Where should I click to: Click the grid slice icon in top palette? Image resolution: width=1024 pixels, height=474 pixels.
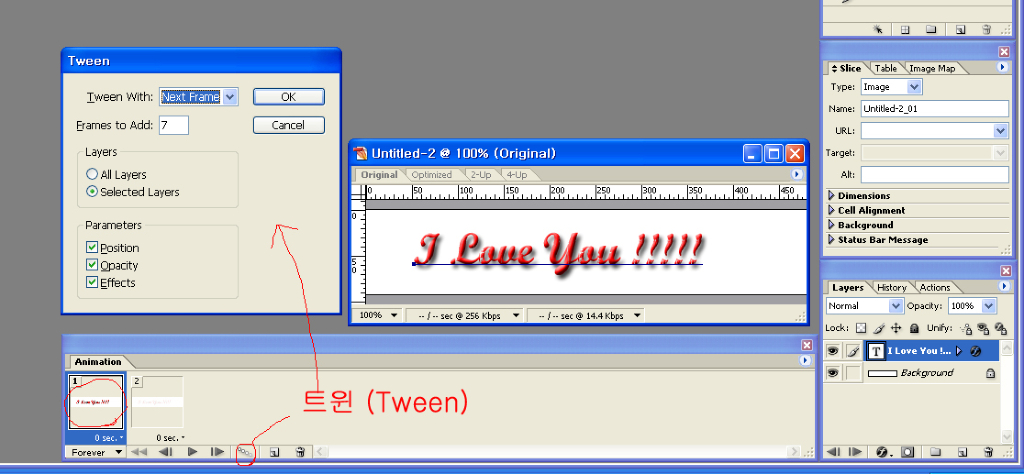tap(905, 29)
